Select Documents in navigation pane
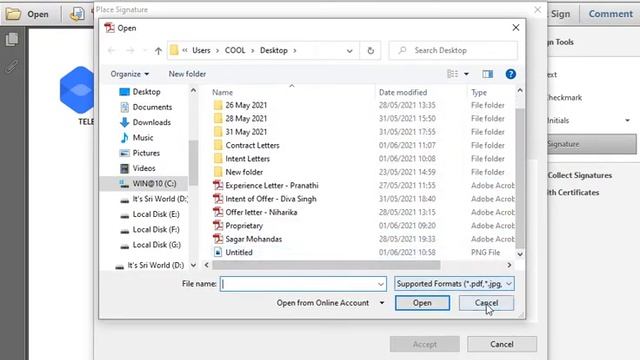This screenshot has height=360, width=640. click(152, 107)
